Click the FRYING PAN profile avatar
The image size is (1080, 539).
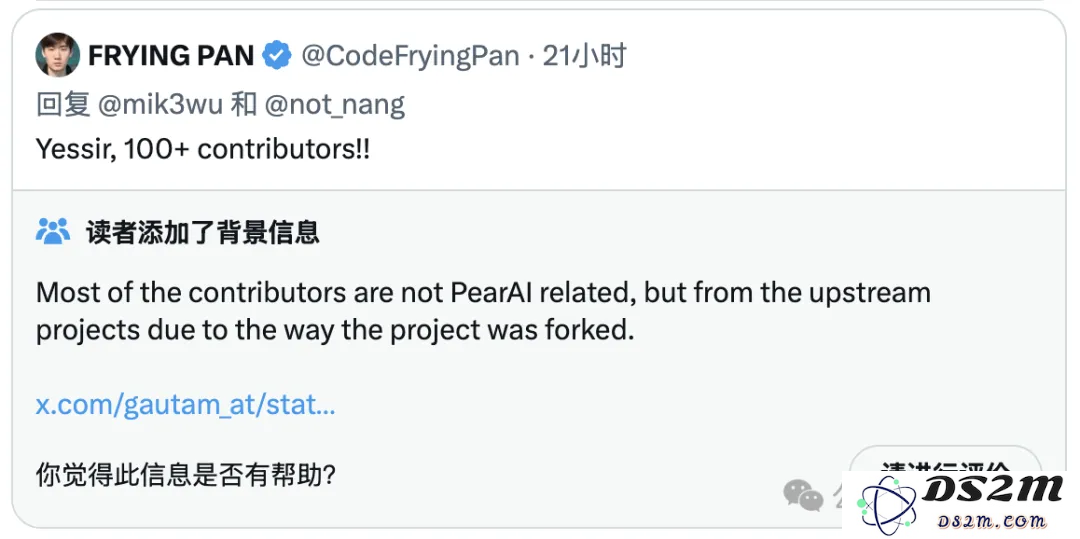(57, 55)
